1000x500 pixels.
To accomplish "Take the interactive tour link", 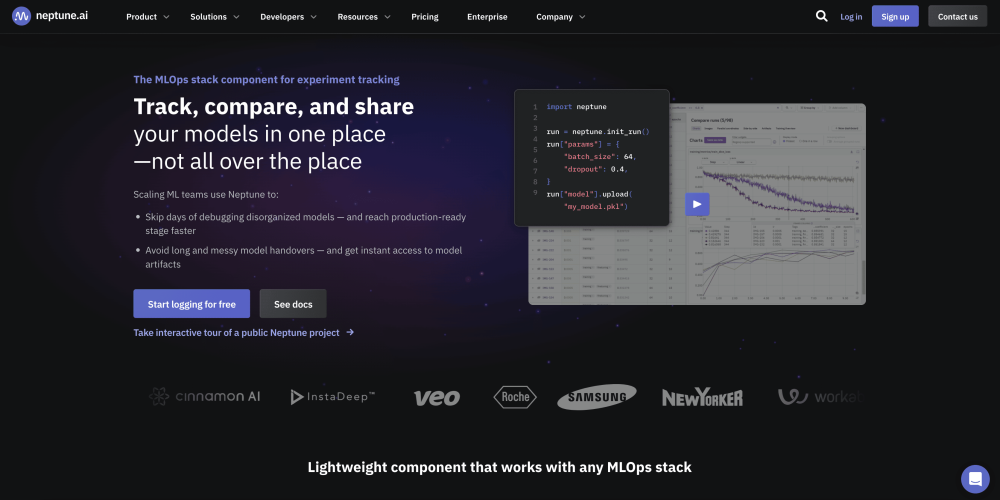I will [x=243, y=333].
